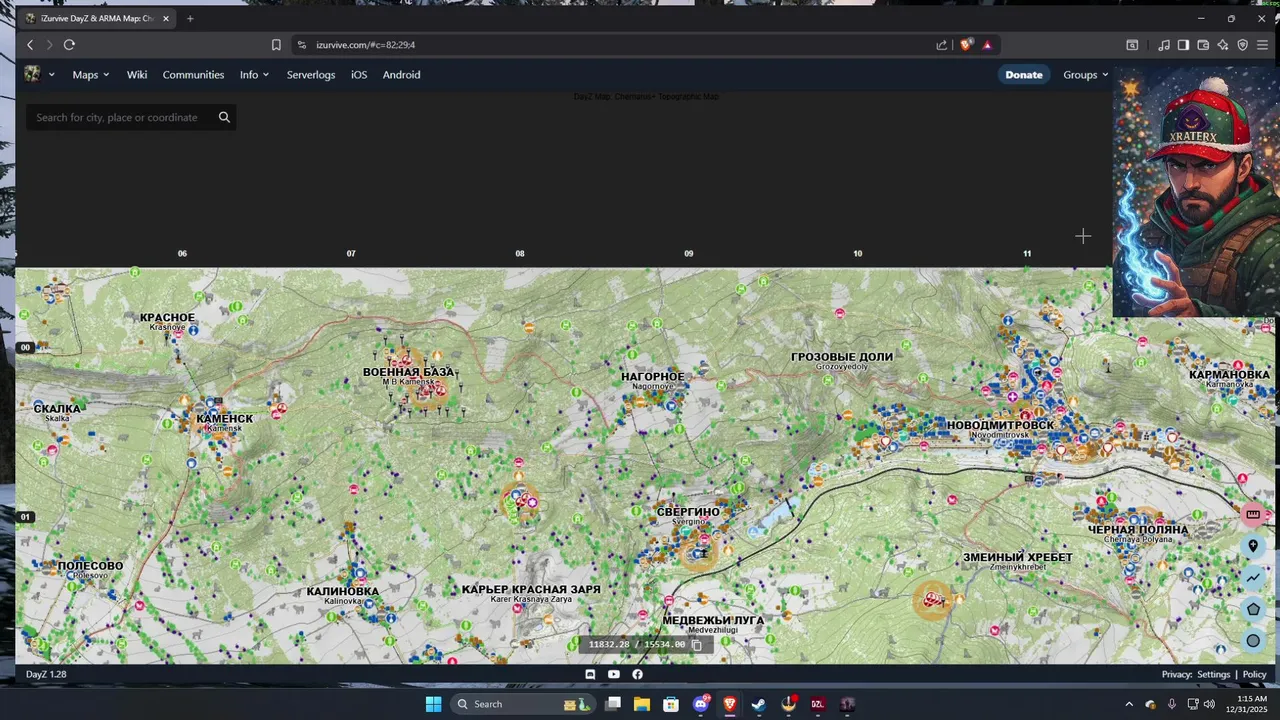Open the Policy link

(x=1254, y=675)
